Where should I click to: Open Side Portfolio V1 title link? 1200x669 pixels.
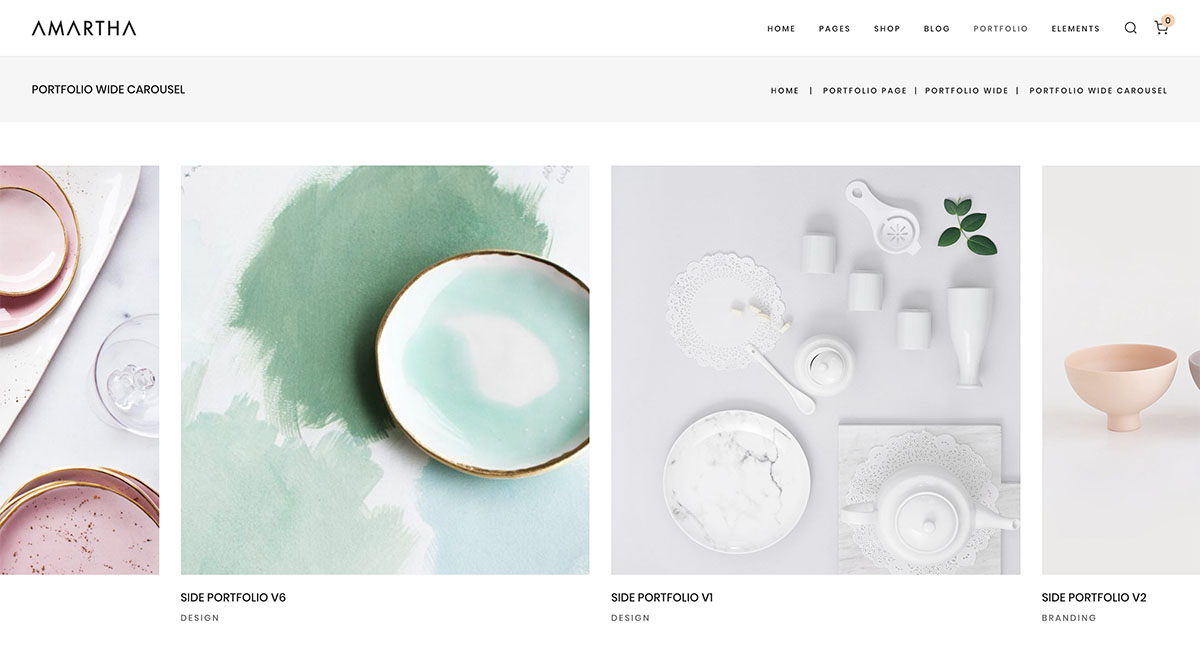(x=662, y=598)
